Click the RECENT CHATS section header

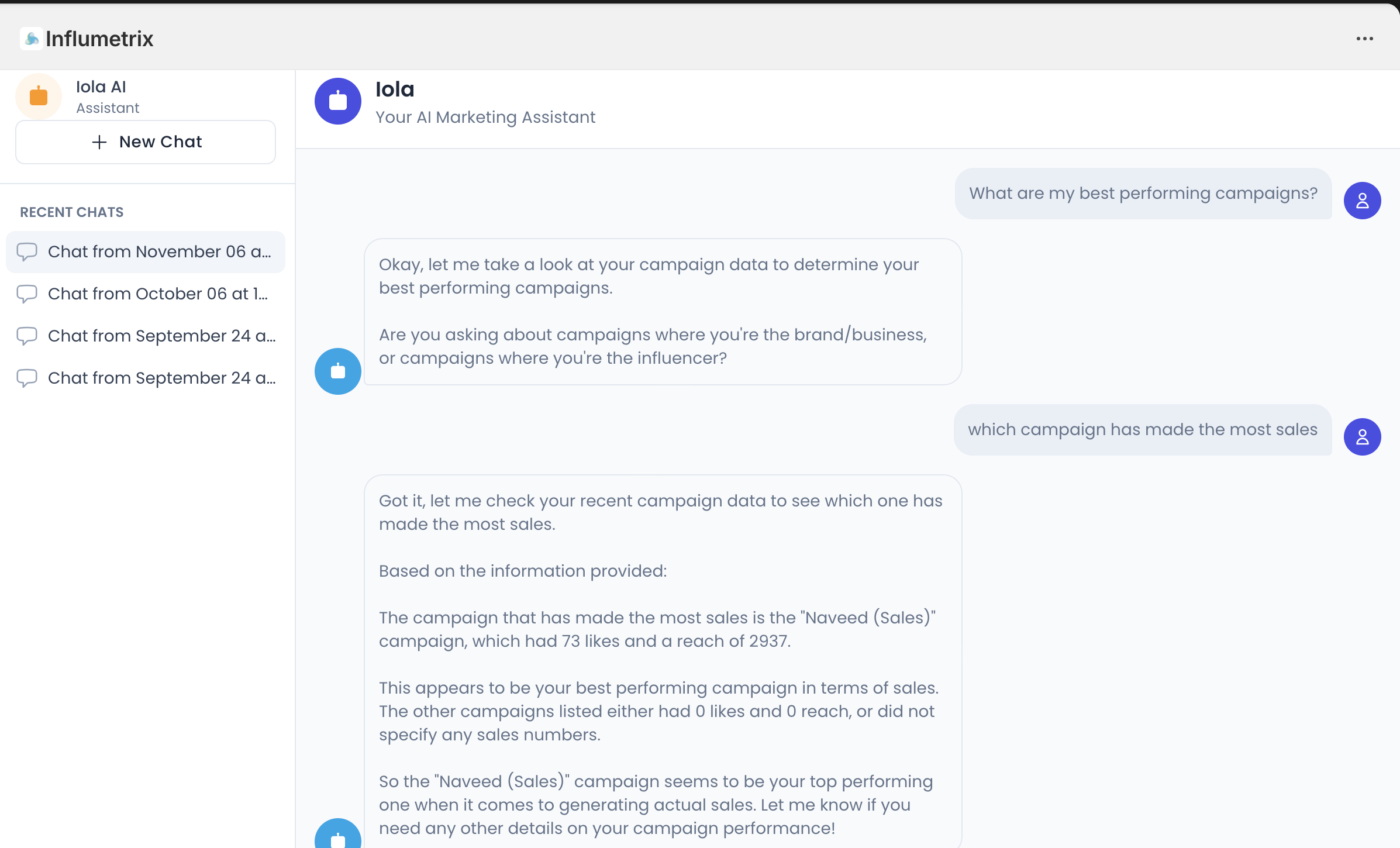71,212
